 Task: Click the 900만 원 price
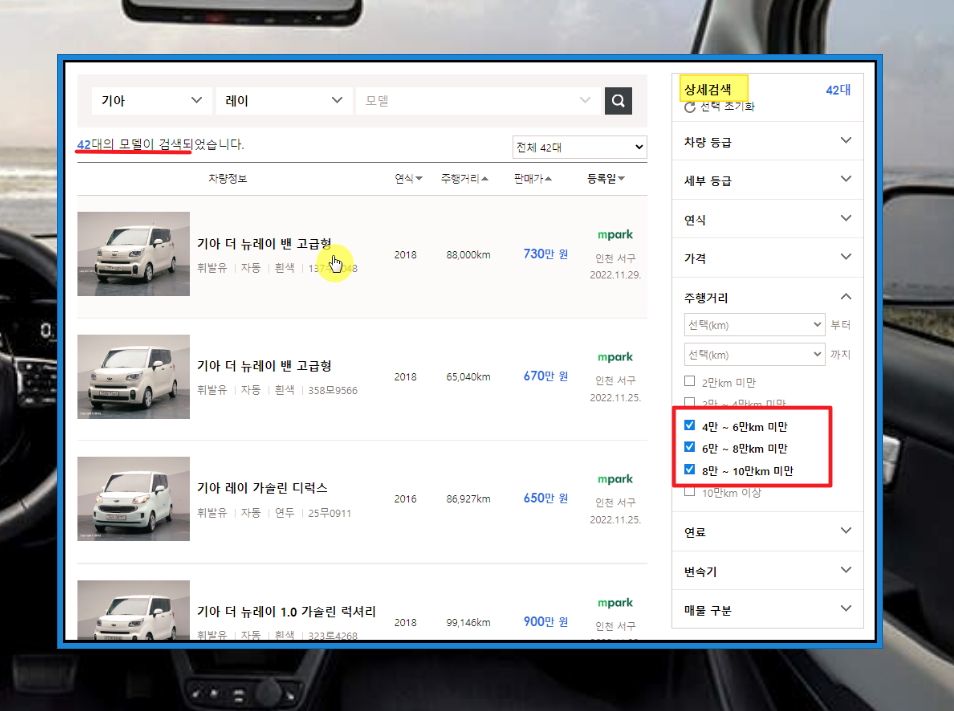pos(546,622)
